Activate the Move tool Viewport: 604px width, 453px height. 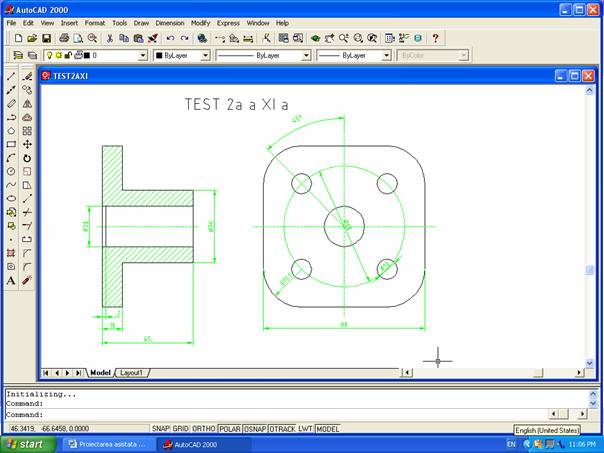pyautogui.click(x=27, y=144)
